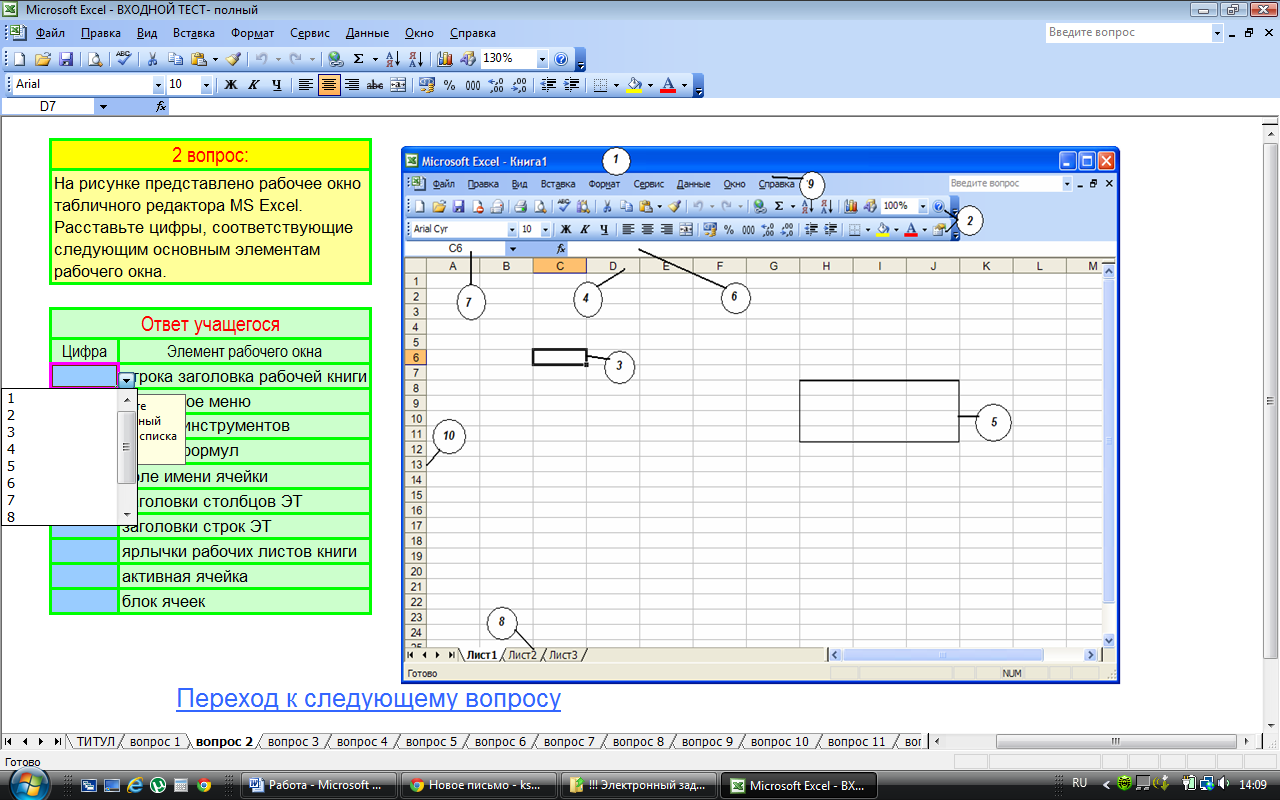Open print preview
The height and width of the screenshot is (800, 1280).
95,59
